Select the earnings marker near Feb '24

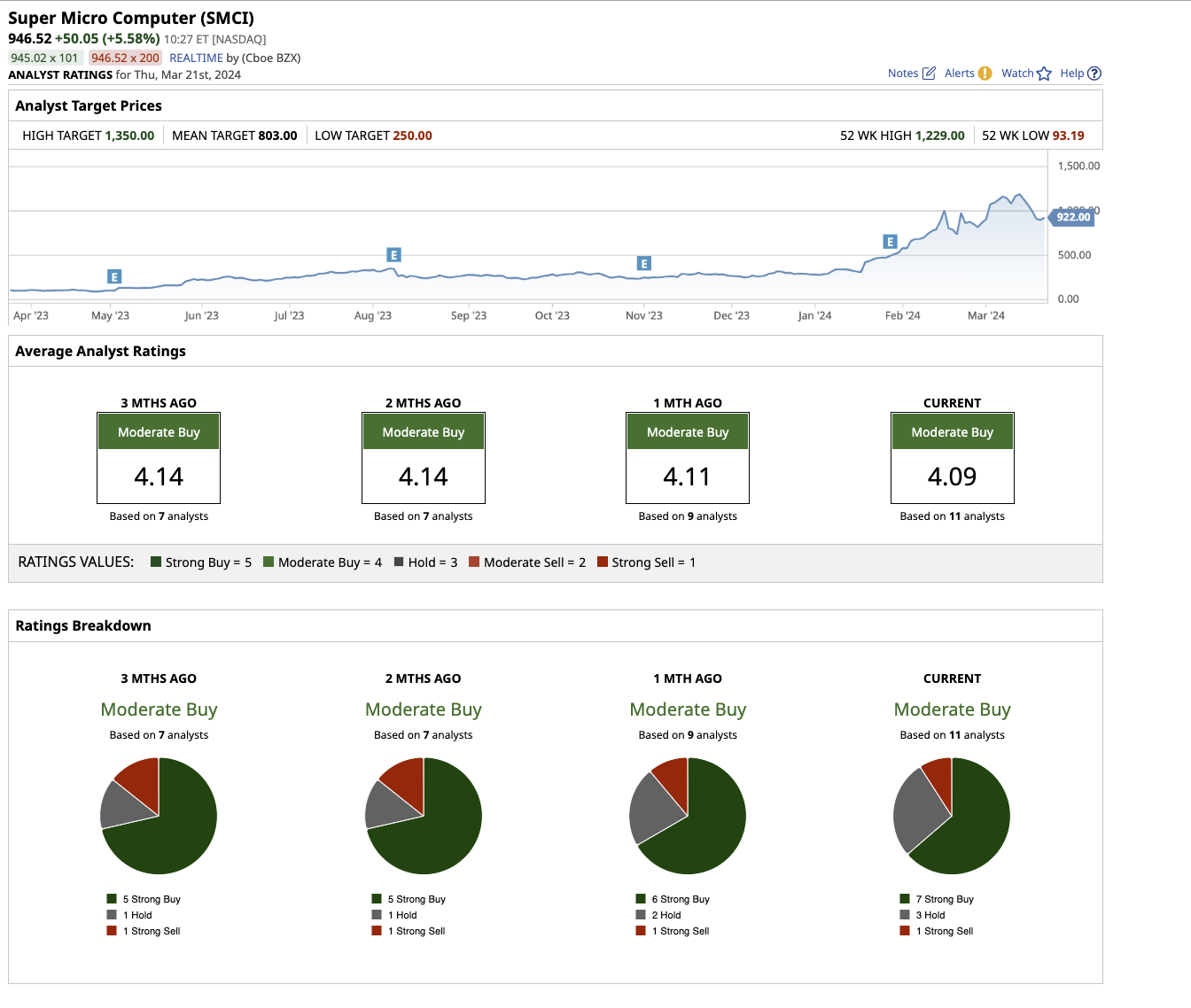(891, 242)
